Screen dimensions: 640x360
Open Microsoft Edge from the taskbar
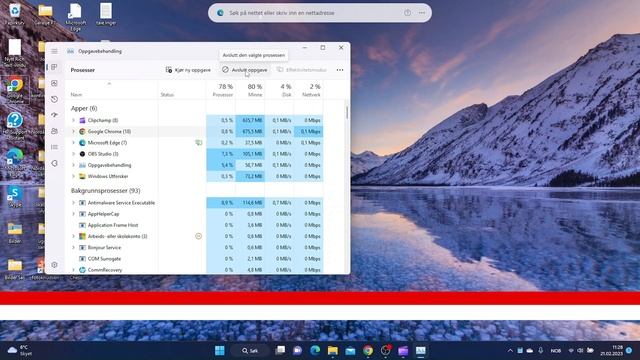[x=315, y=351]
